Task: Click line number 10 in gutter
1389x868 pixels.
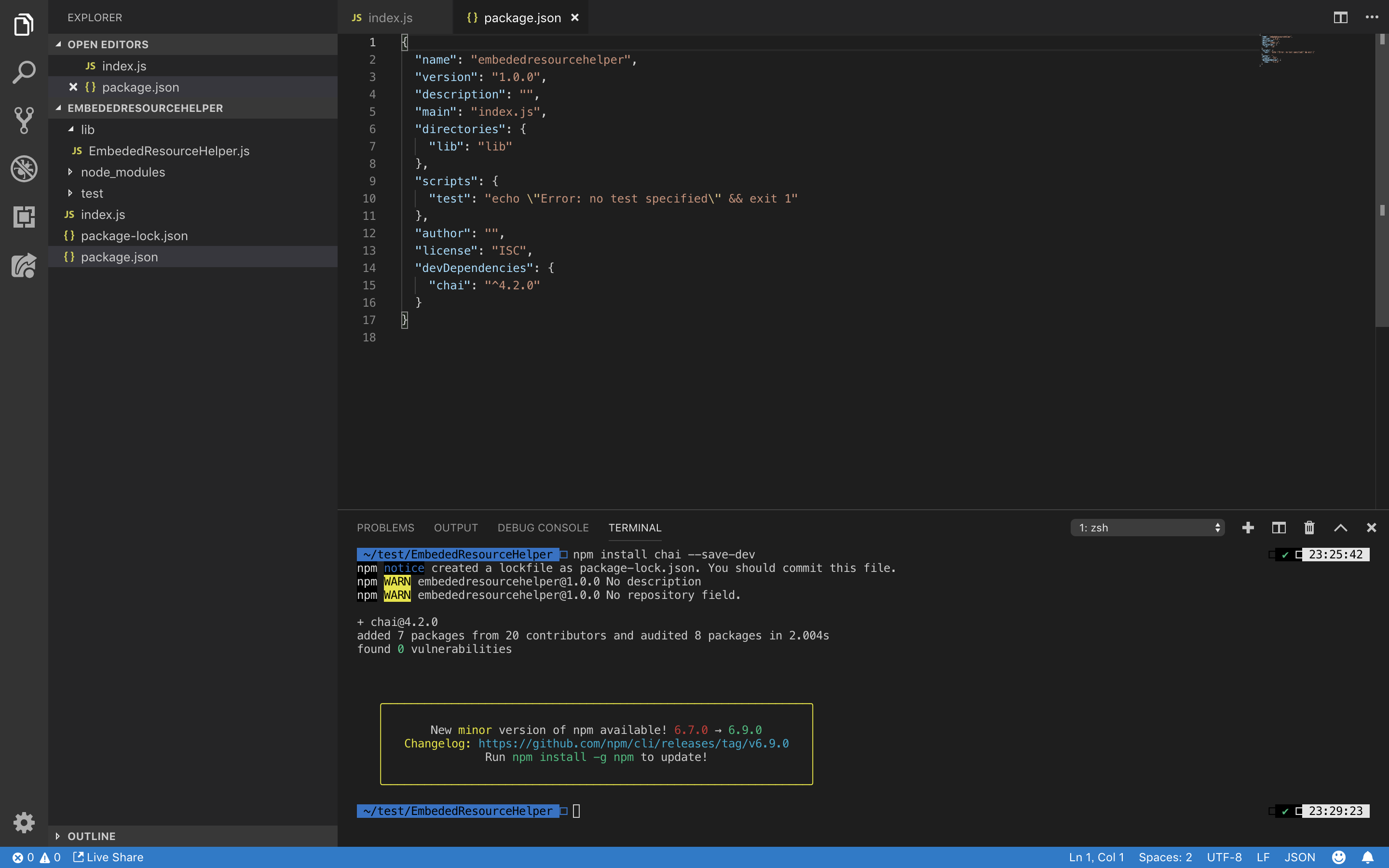Action: coord(369,199)
